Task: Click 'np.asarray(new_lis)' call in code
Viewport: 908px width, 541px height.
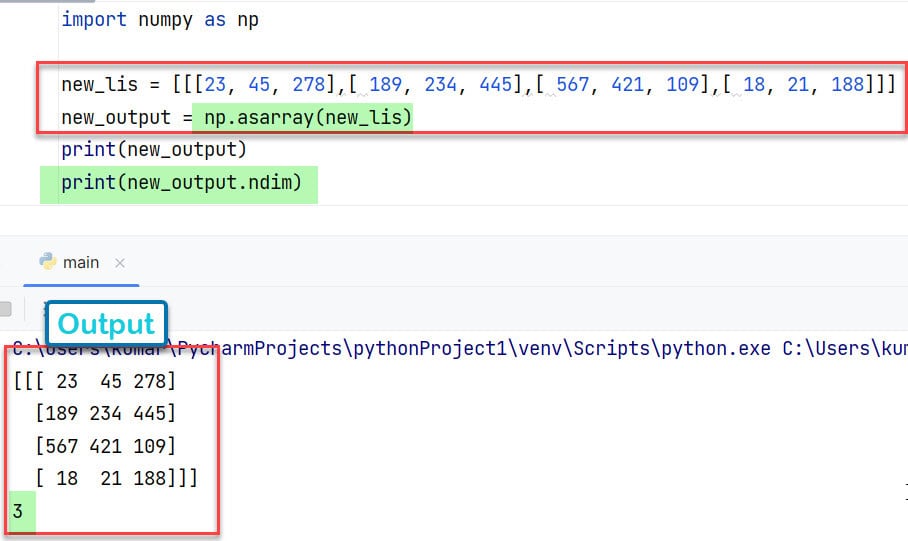Action: coord(307,118)
